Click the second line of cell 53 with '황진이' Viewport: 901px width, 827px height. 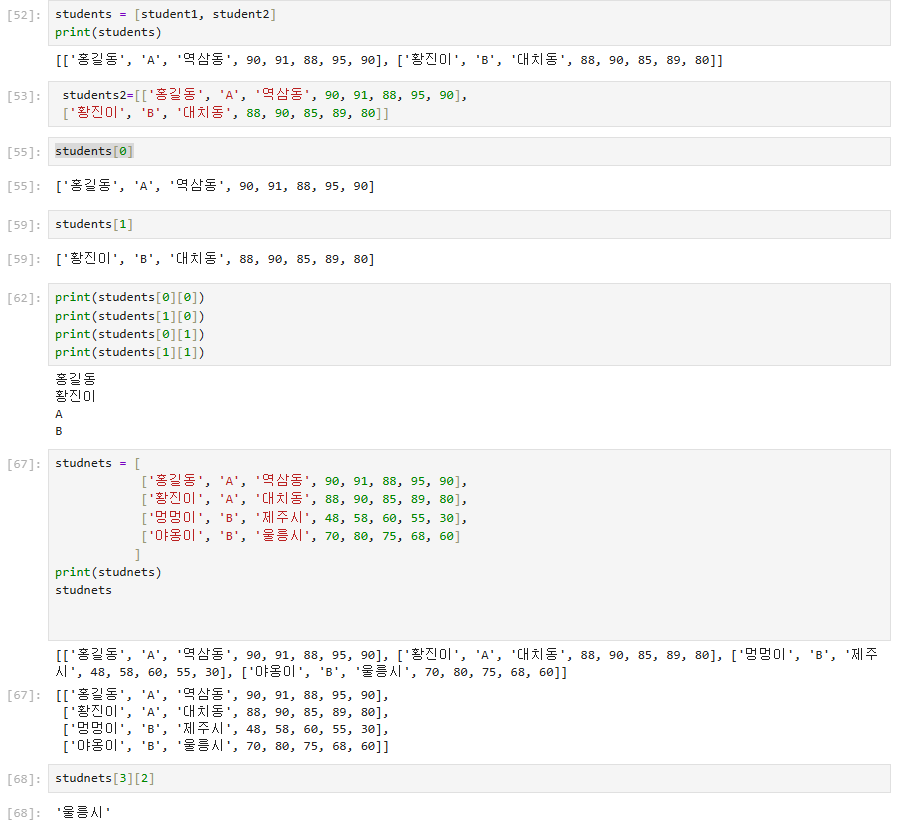(225, 113)
